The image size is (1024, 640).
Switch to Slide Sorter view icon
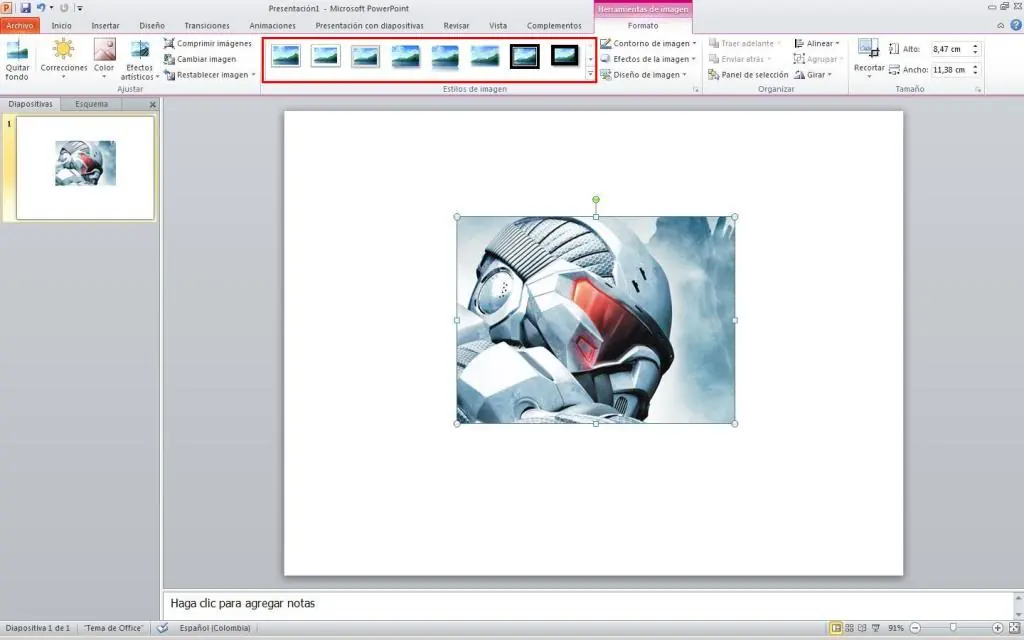(850, 628)
